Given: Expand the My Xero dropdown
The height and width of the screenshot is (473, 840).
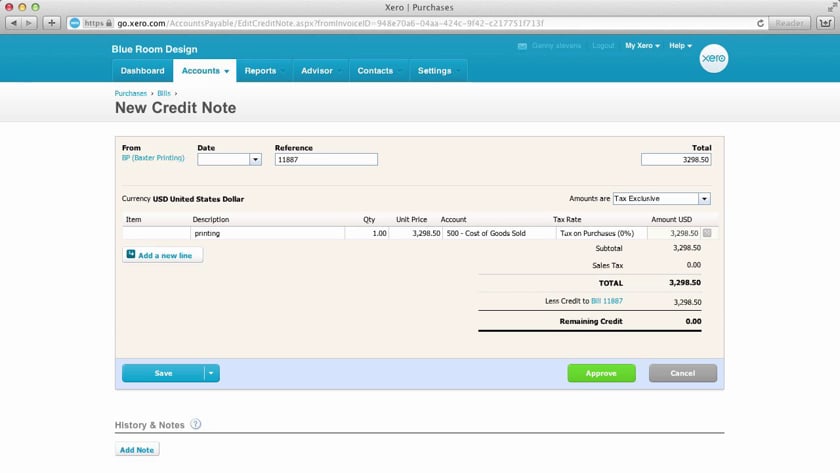Looking at the screenshot, I should 642,46.
